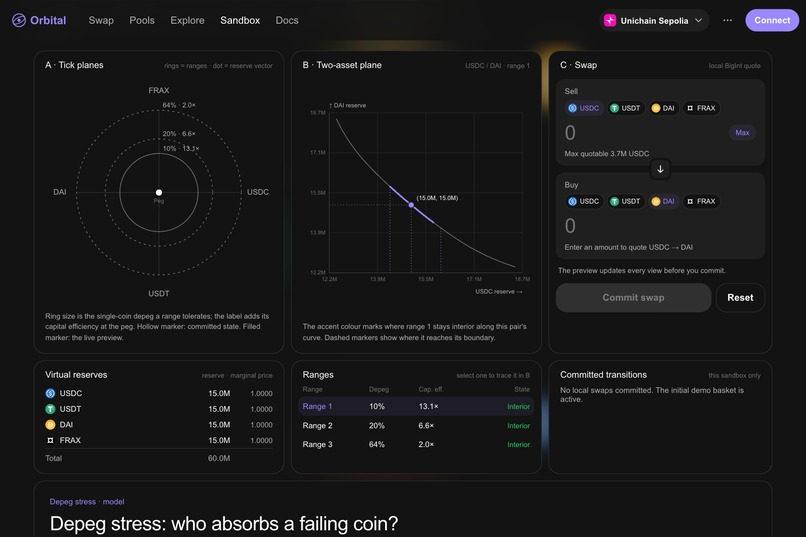
Task: Click the Total 60.0M reserve value
Action: point(219,458)
